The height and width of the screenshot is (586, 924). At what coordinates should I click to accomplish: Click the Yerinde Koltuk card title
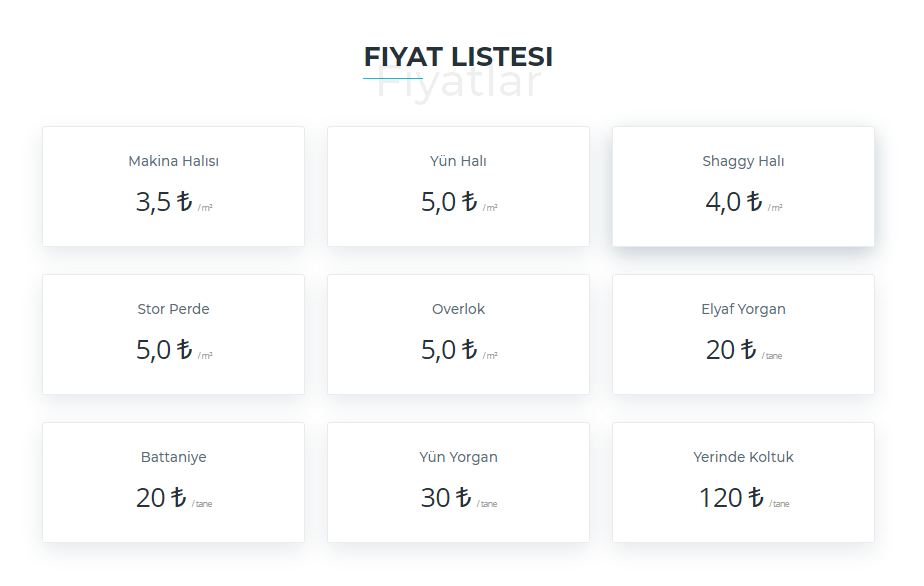click(743, 457)
